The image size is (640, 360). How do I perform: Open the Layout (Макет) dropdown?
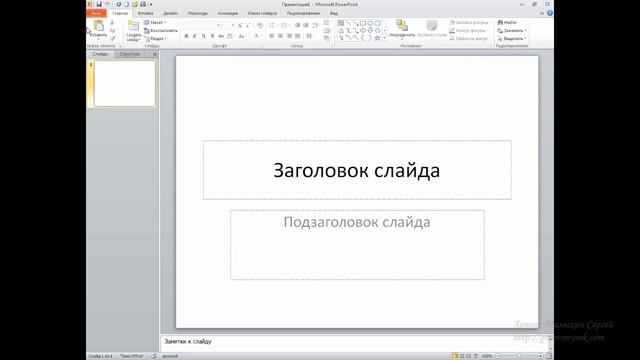coord(155,22)
